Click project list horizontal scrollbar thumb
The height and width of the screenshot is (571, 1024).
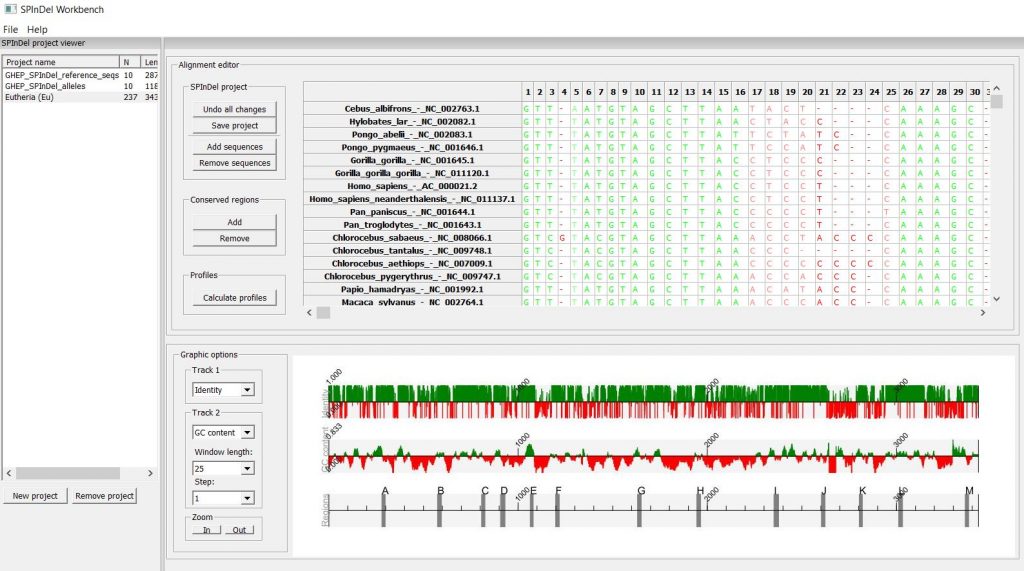tap(68, 473)
